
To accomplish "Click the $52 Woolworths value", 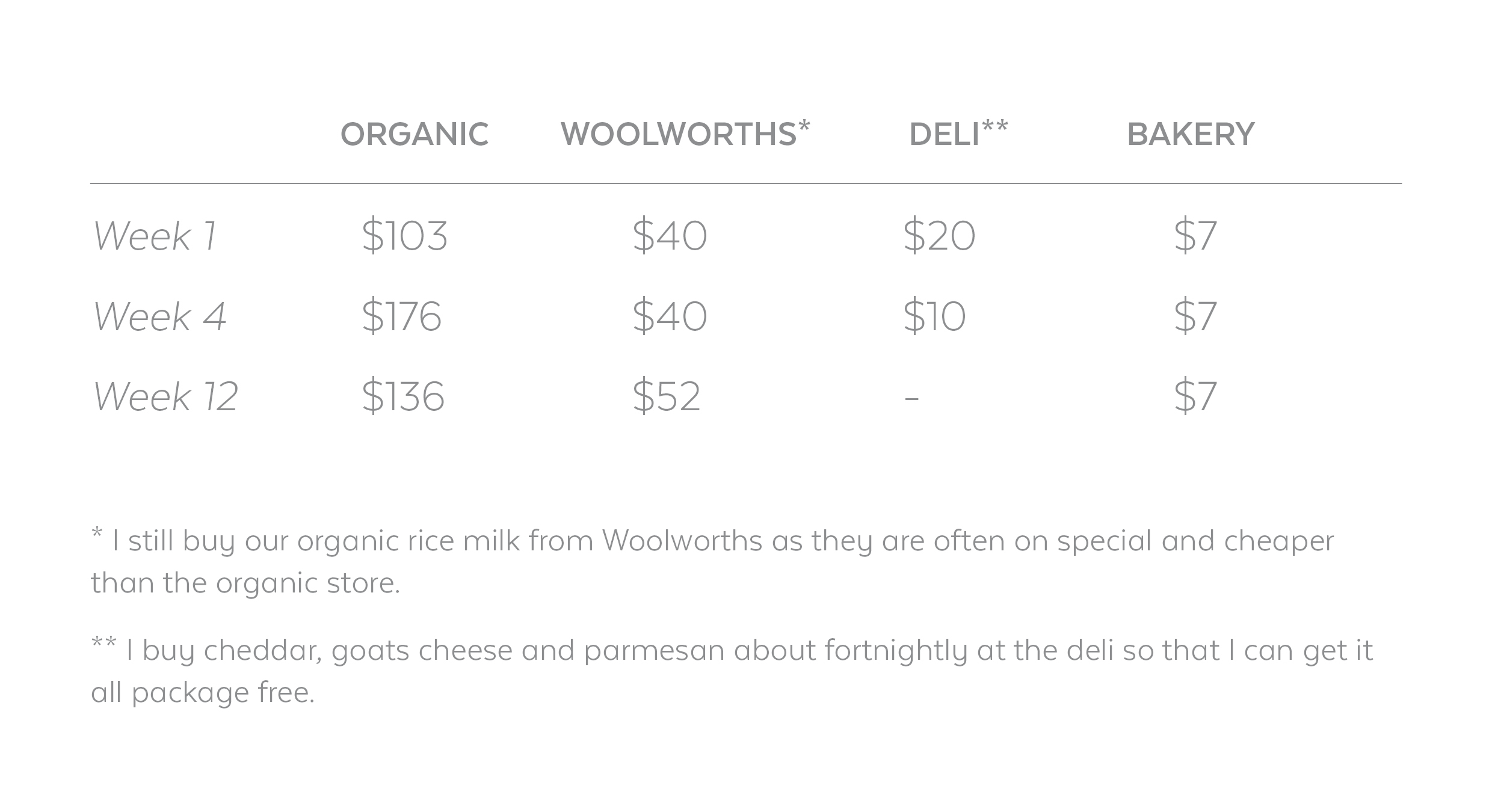I will point(667,396).
